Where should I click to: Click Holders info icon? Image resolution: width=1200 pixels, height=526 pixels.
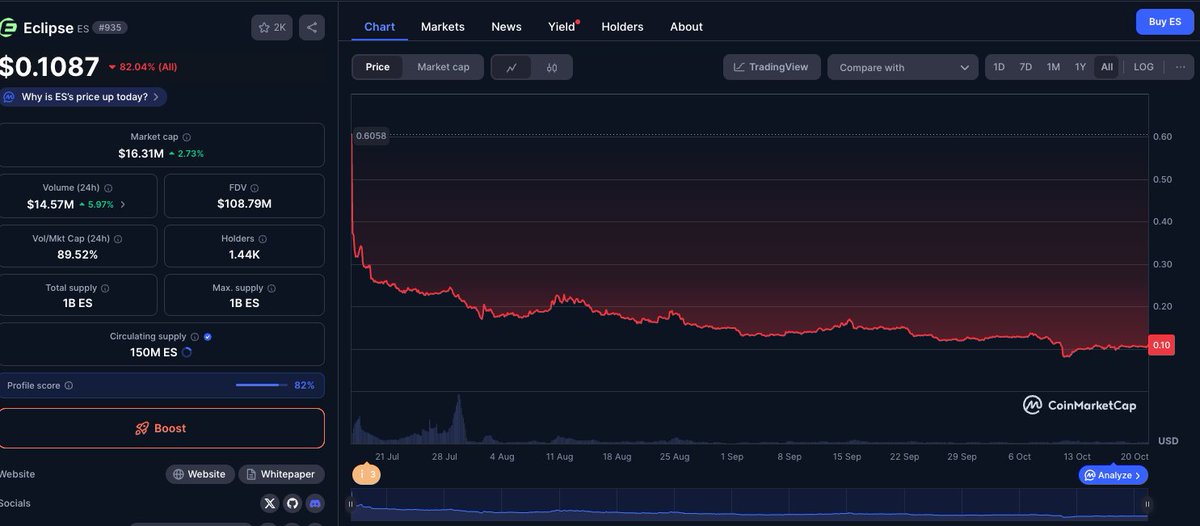(x=263, y=239)
